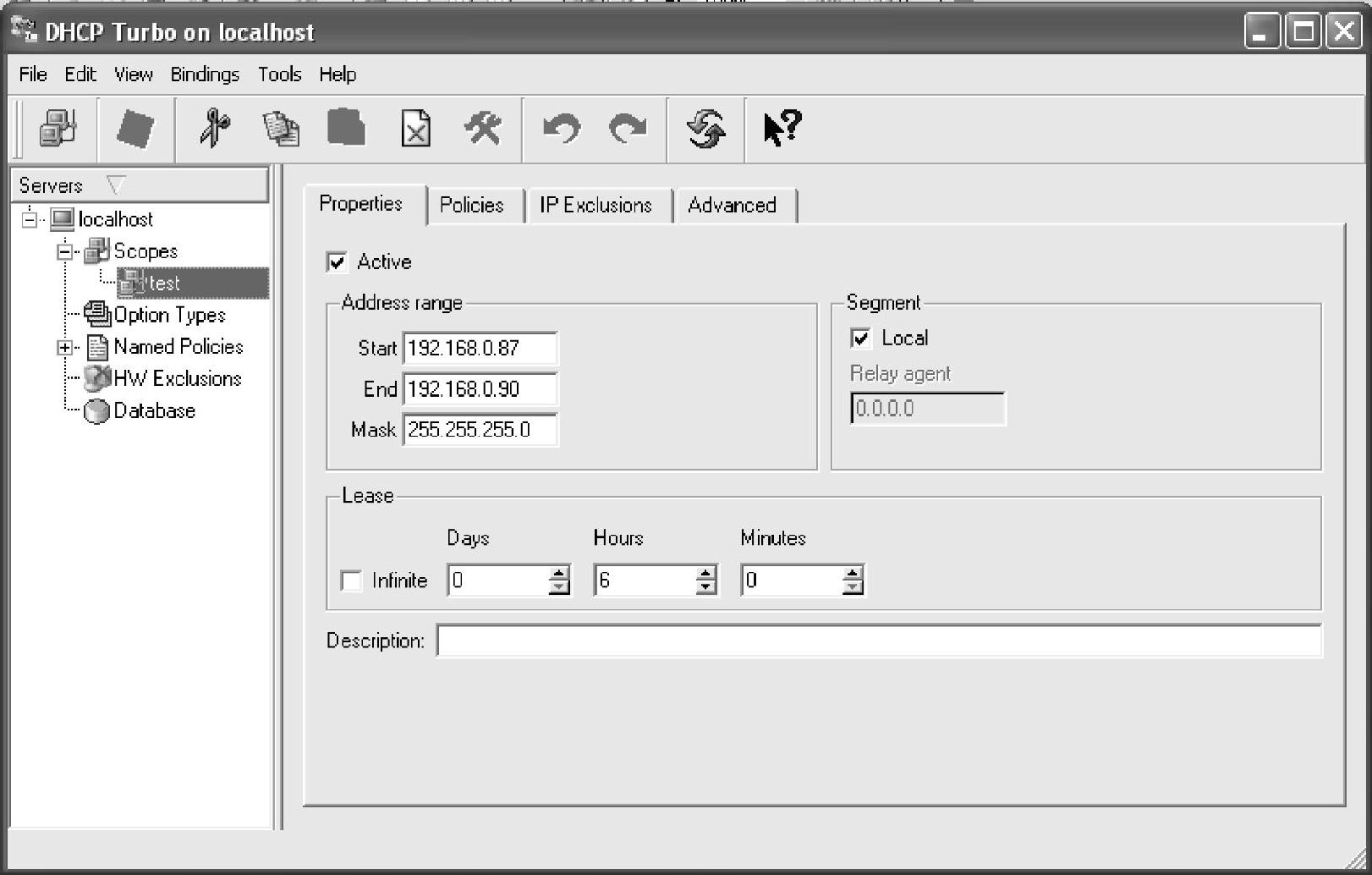
Task: Click the End address field
Action: point(480,389)
